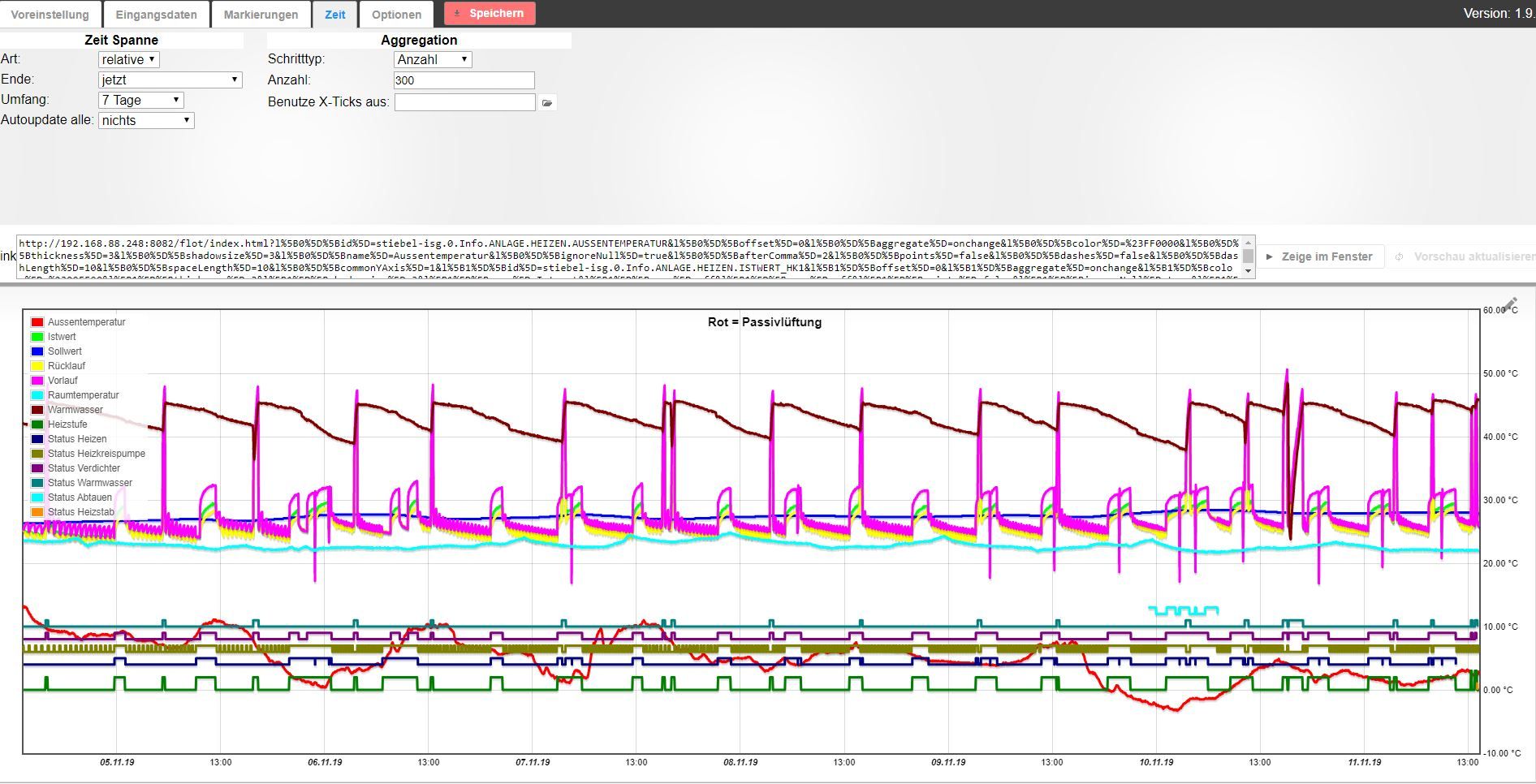Click the Zeige im Fenster button
Screen dimensions: 1536x784
point(1319,256)
